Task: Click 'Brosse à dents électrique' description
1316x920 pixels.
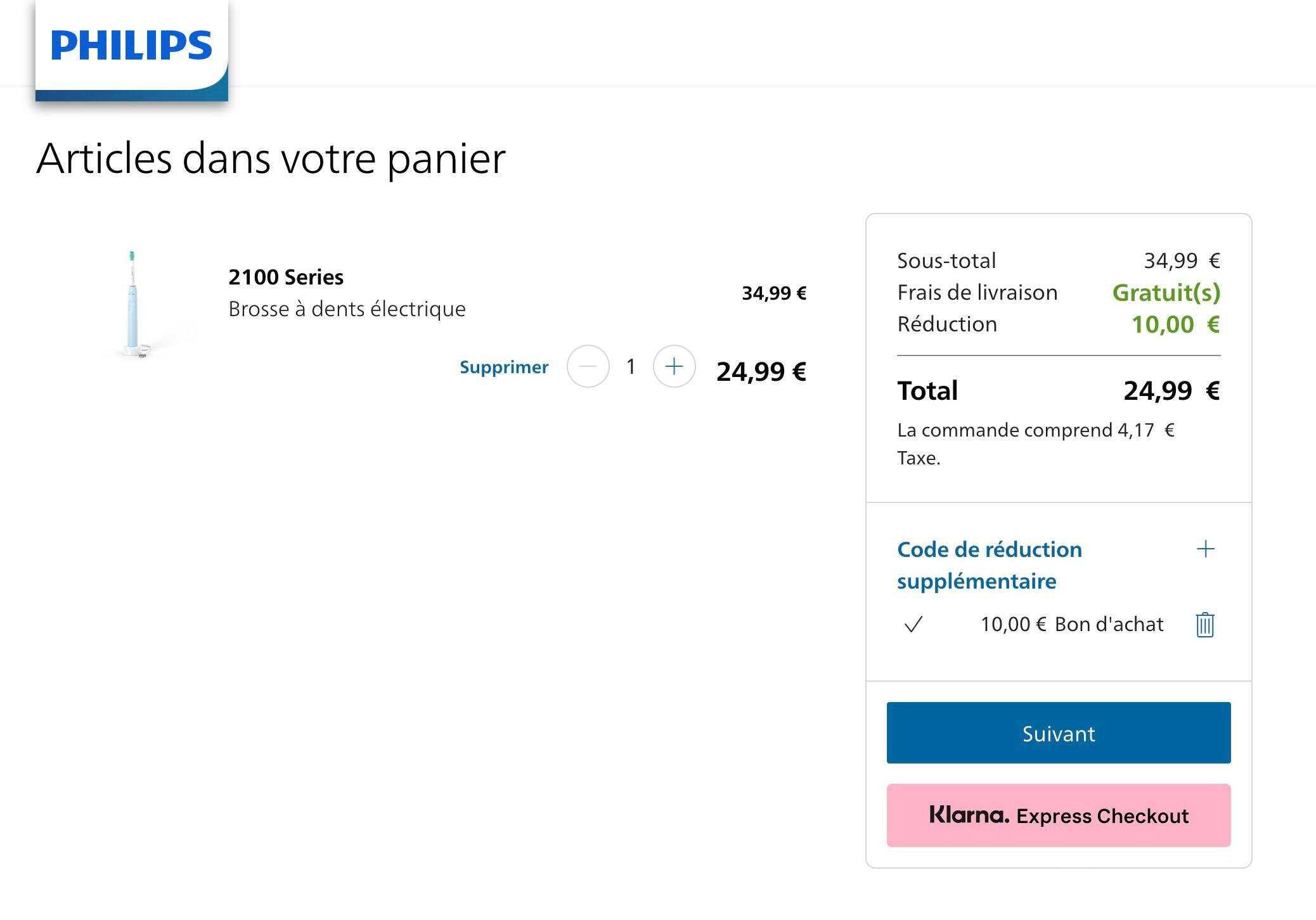Action: click(x=347, y=309)
